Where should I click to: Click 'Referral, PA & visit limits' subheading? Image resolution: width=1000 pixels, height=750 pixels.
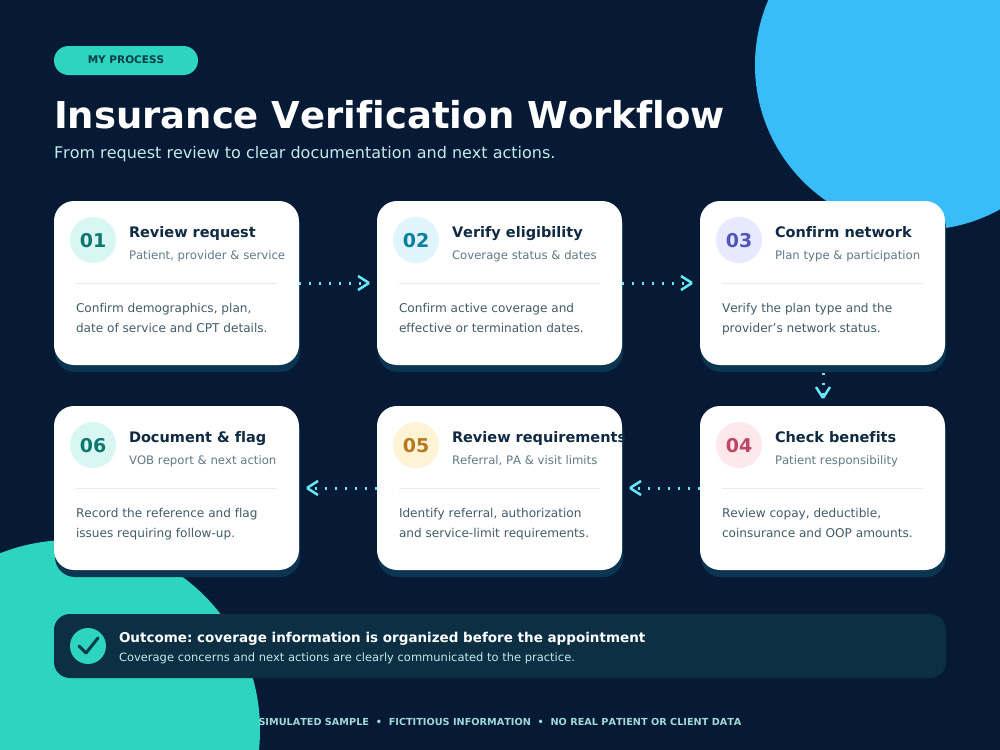524,460
